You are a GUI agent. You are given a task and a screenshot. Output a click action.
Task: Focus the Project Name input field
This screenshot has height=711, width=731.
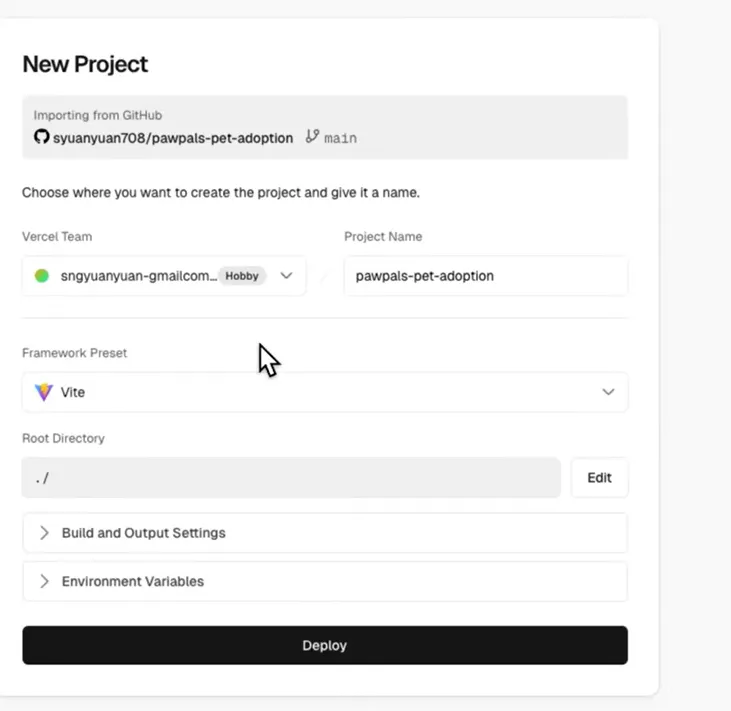485,276
